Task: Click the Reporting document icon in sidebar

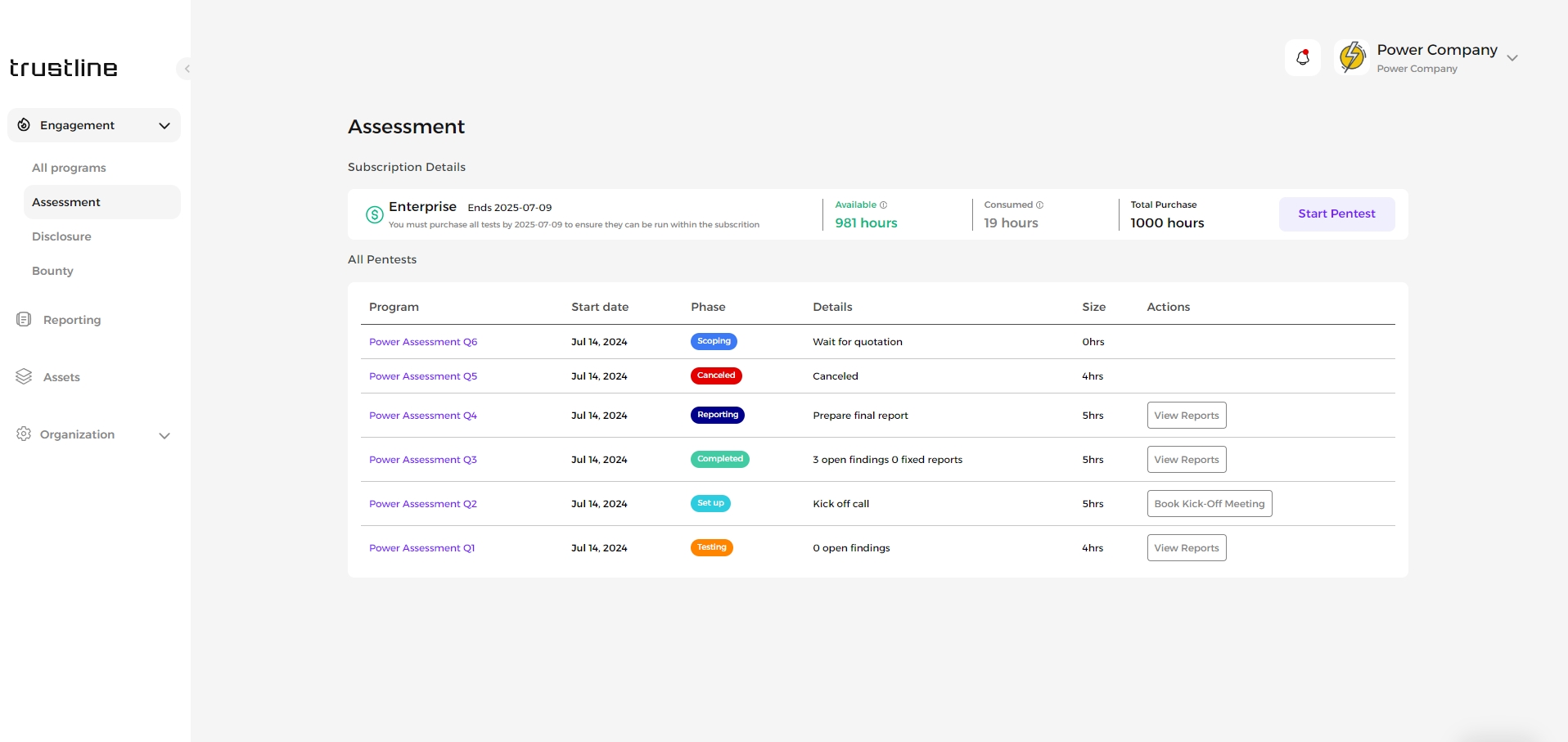Action: tap(24, 319)
